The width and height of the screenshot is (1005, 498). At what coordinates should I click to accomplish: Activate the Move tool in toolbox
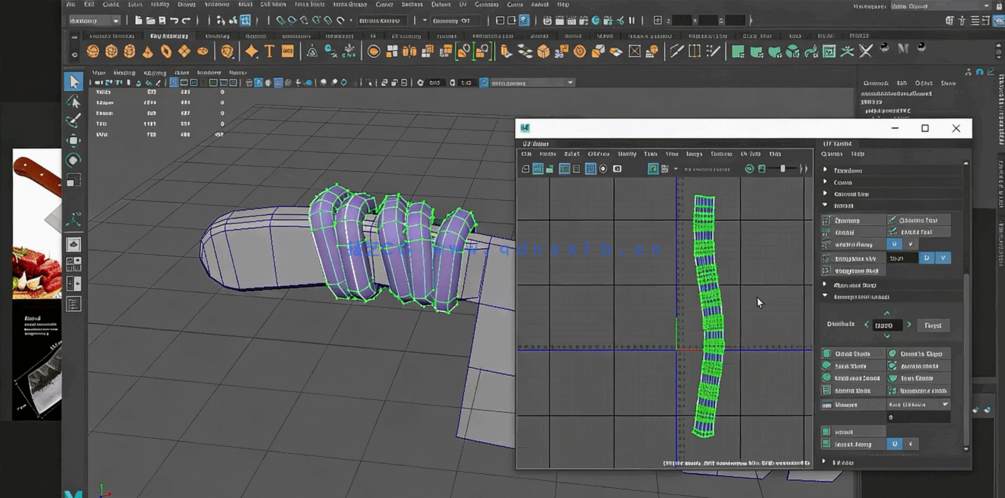pyautogui.click(x=73, y=140)
